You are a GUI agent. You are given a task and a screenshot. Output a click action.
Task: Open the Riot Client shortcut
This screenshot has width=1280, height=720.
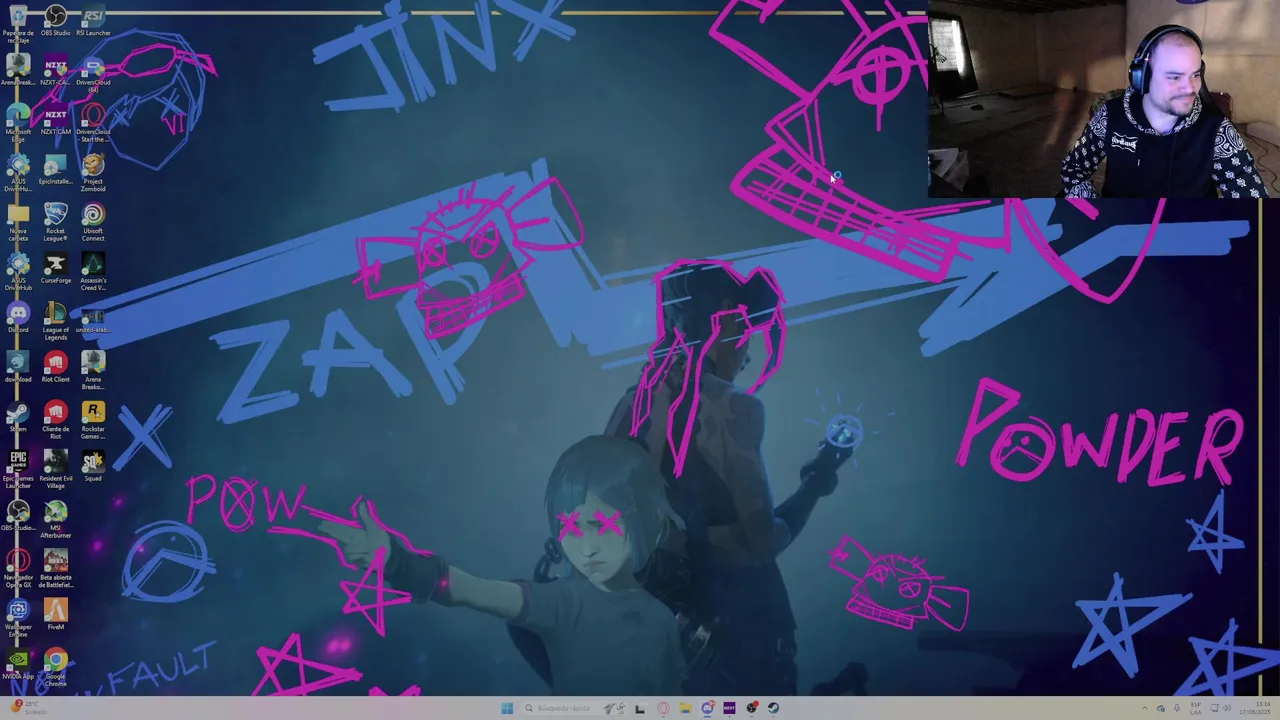tap(55, 367)
